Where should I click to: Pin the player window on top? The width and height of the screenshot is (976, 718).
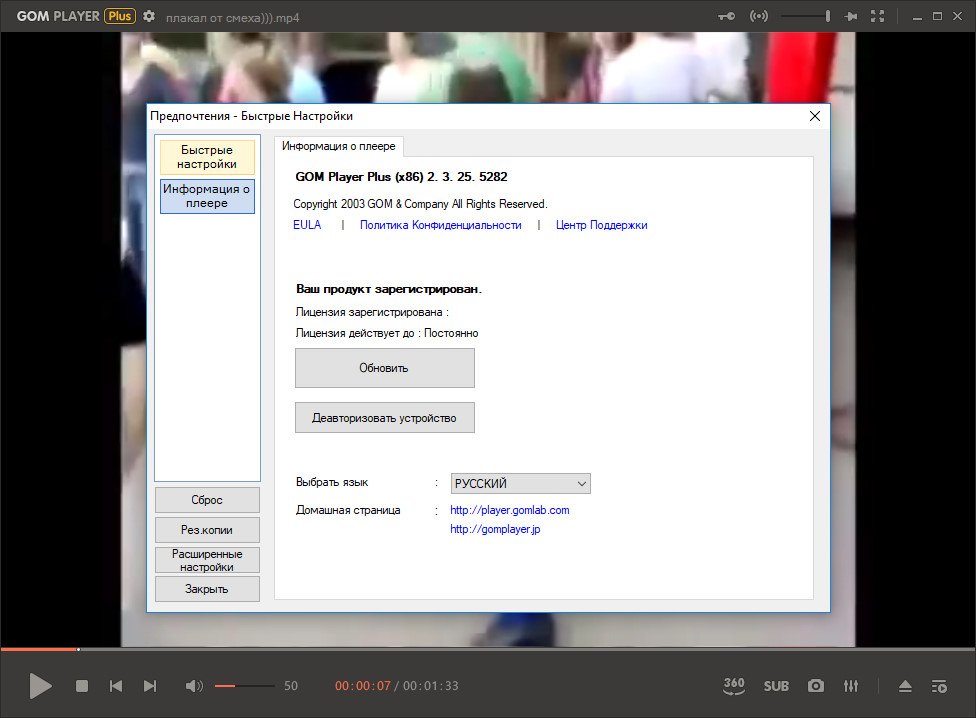click(x=851, y=16)
